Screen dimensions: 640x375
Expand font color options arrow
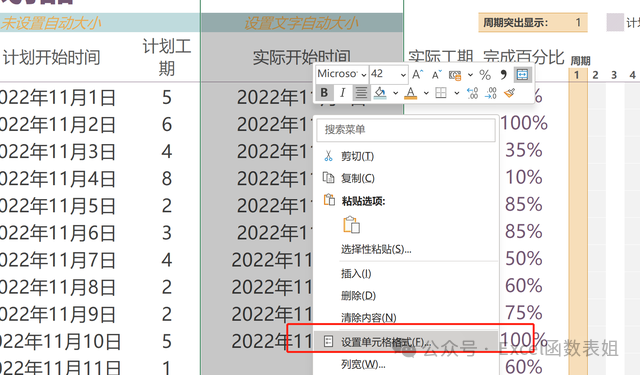point(426,93)
